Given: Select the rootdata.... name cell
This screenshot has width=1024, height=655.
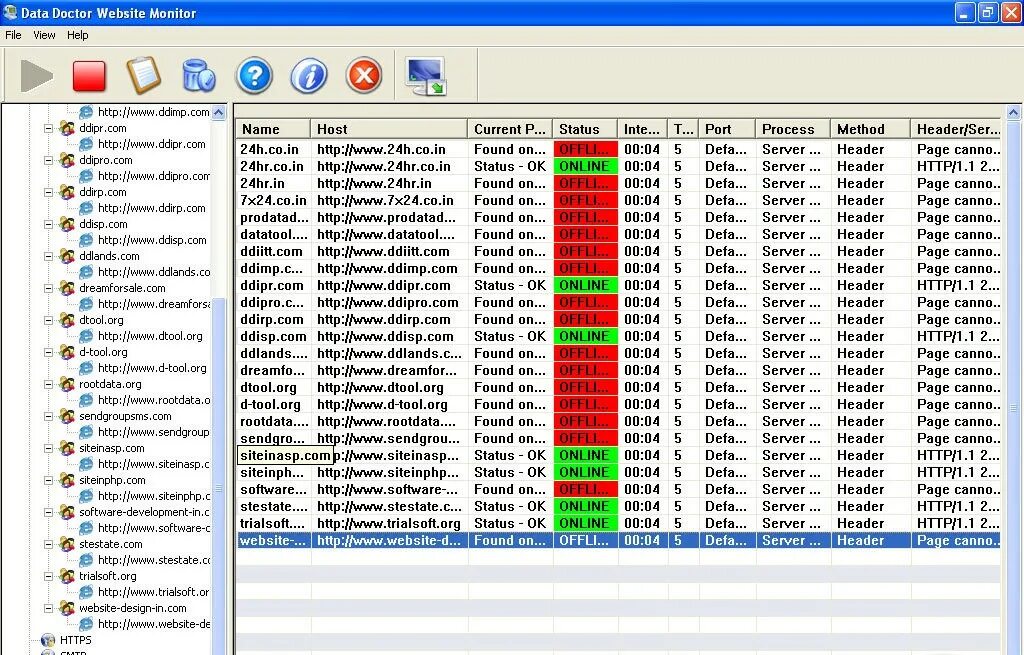Looking at the screenshot, I should pos(274,421).
